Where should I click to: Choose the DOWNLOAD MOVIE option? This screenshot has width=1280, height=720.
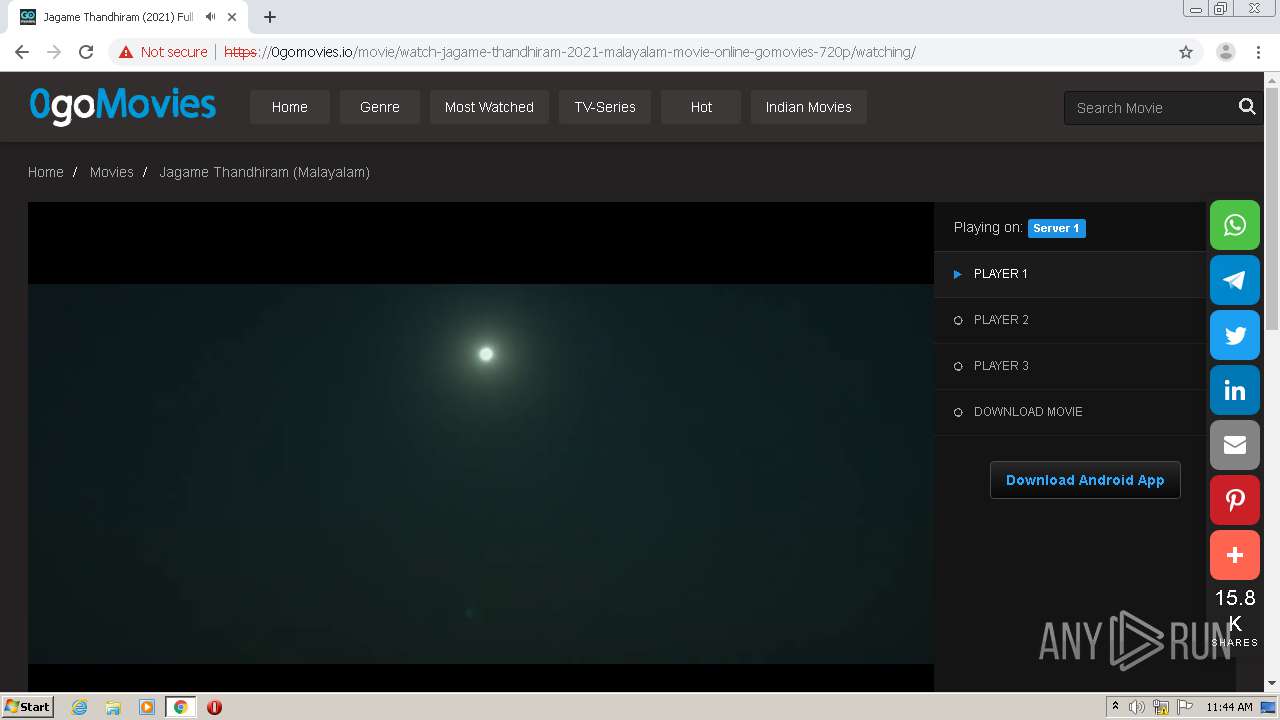pos(1070,412)
